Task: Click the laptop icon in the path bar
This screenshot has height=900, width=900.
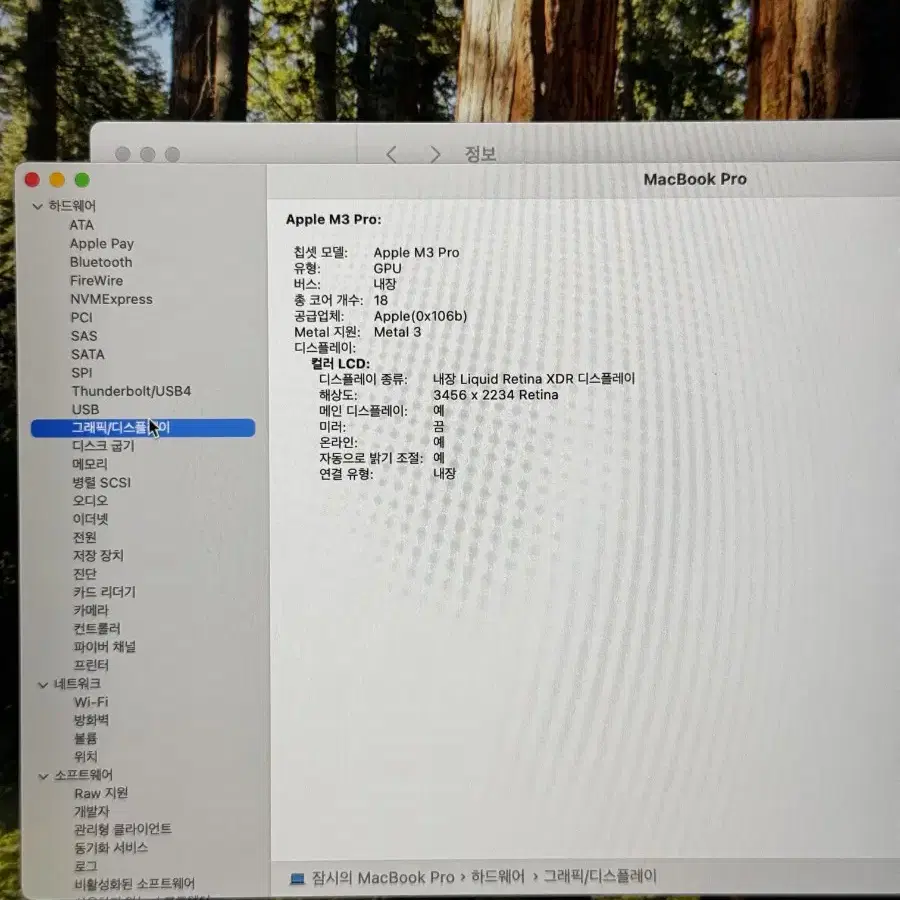Action: point(297,879)
